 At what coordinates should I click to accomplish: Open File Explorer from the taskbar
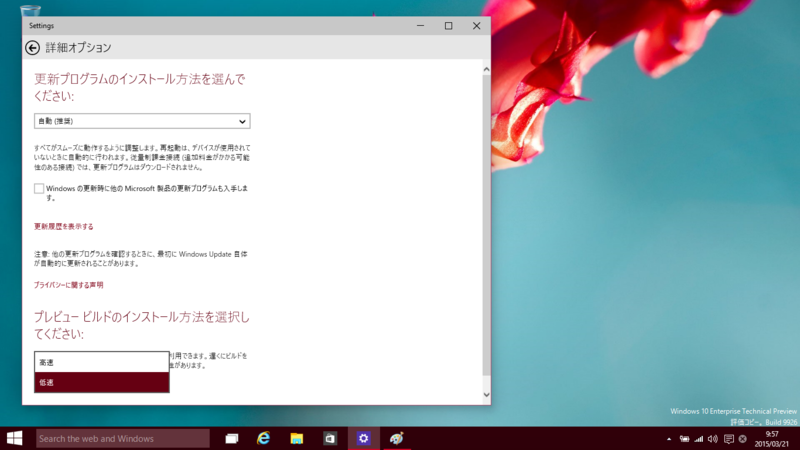click(x=296, y=438)
